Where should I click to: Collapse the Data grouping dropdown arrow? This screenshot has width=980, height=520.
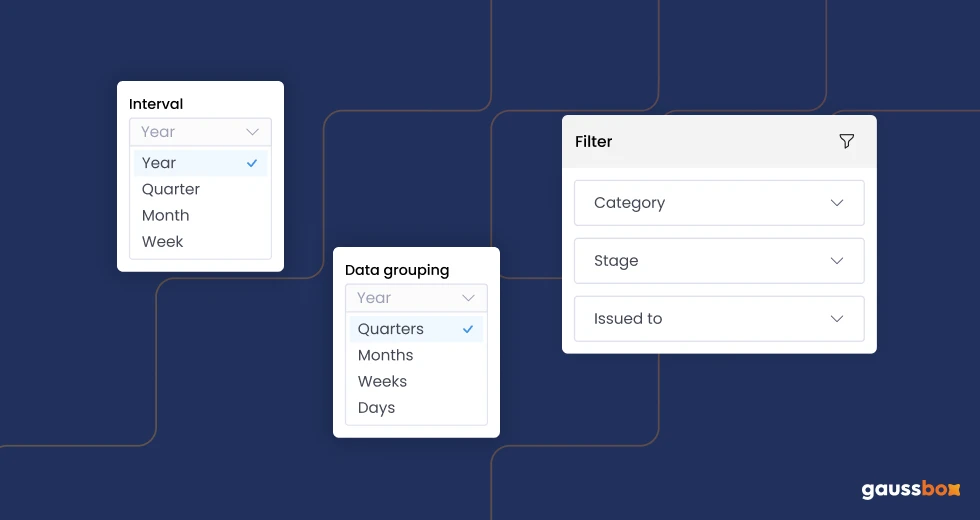pos(468,298)
